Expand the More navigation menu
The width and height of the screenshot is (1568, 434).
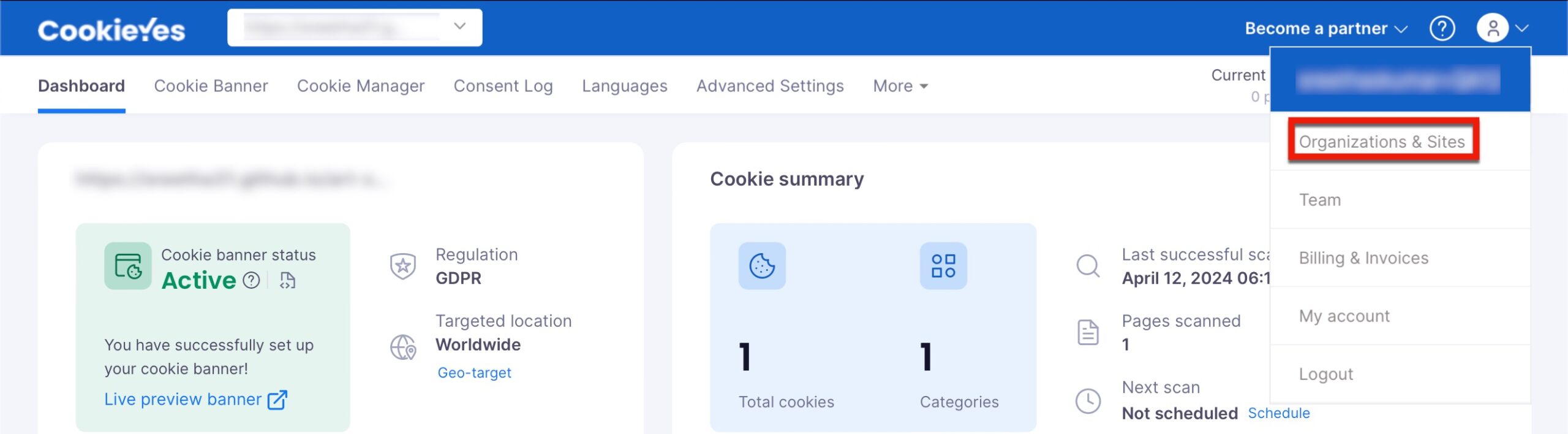pyautogui.click(x=899, y=86)
